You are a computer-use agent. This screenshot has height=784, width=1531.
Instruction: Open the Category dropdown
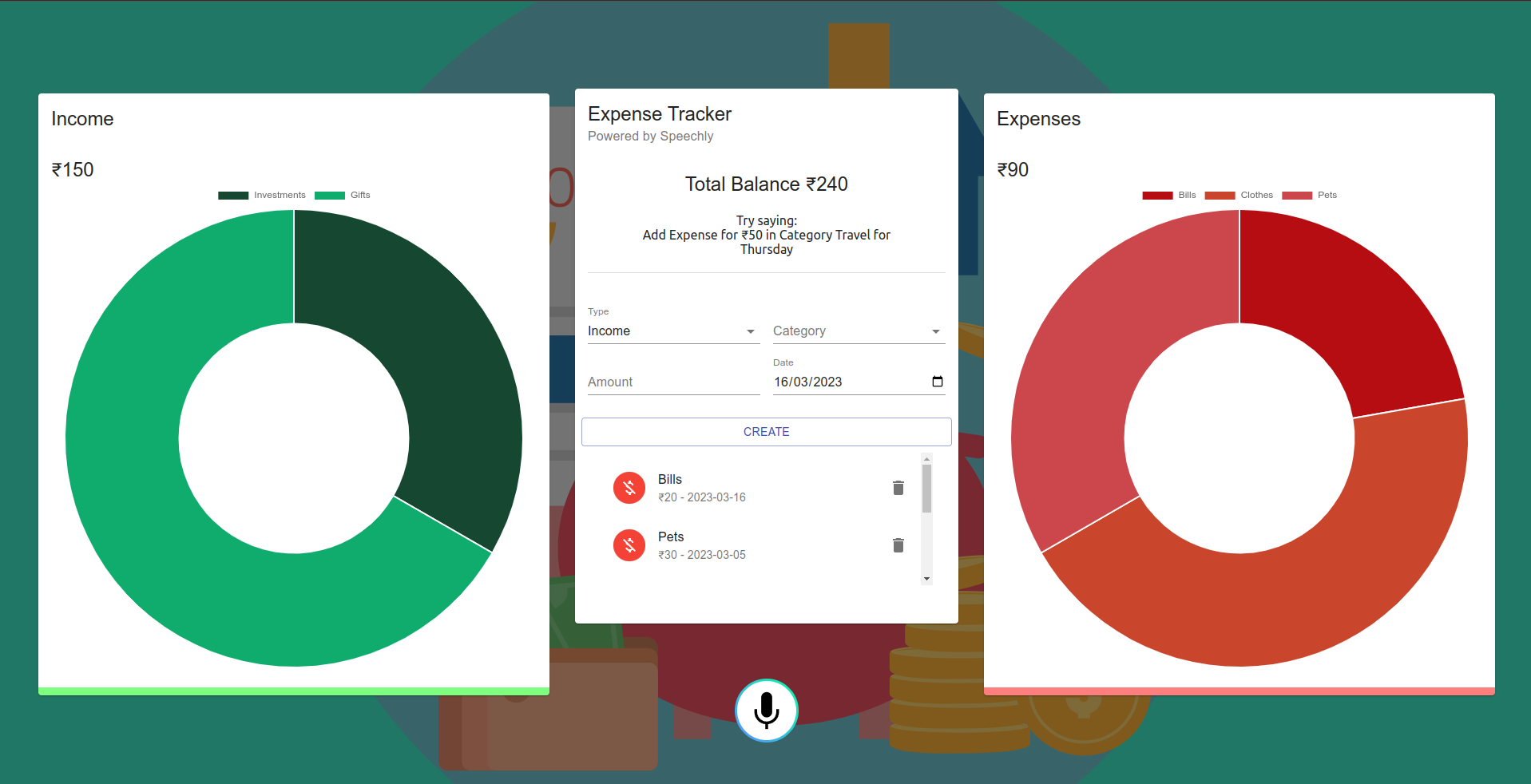[859, 331]
